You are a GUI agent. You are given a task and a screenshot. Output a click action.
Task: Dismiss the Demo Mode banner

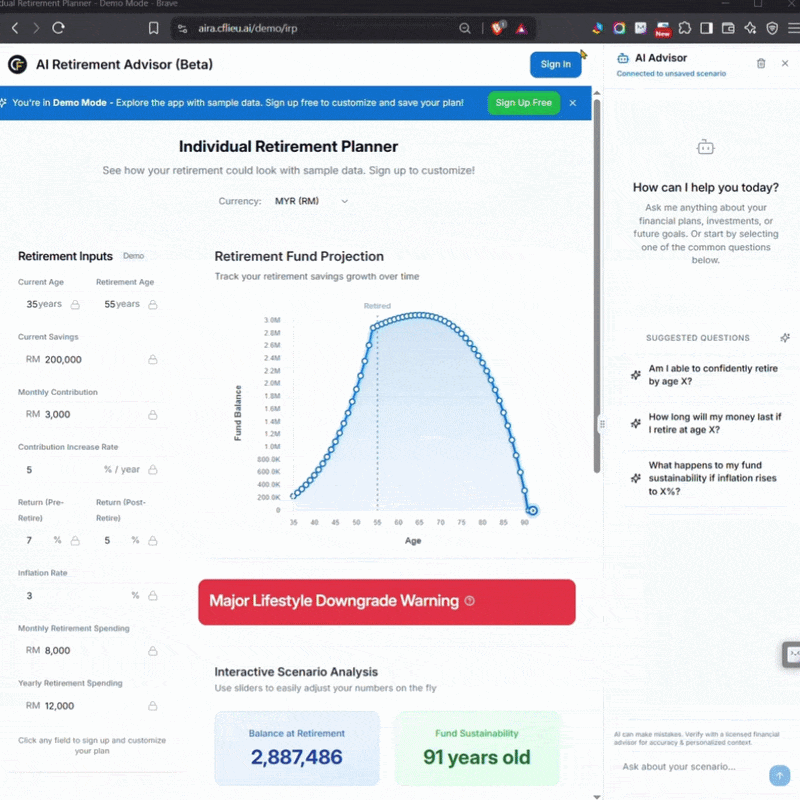(x=573, y=103)
